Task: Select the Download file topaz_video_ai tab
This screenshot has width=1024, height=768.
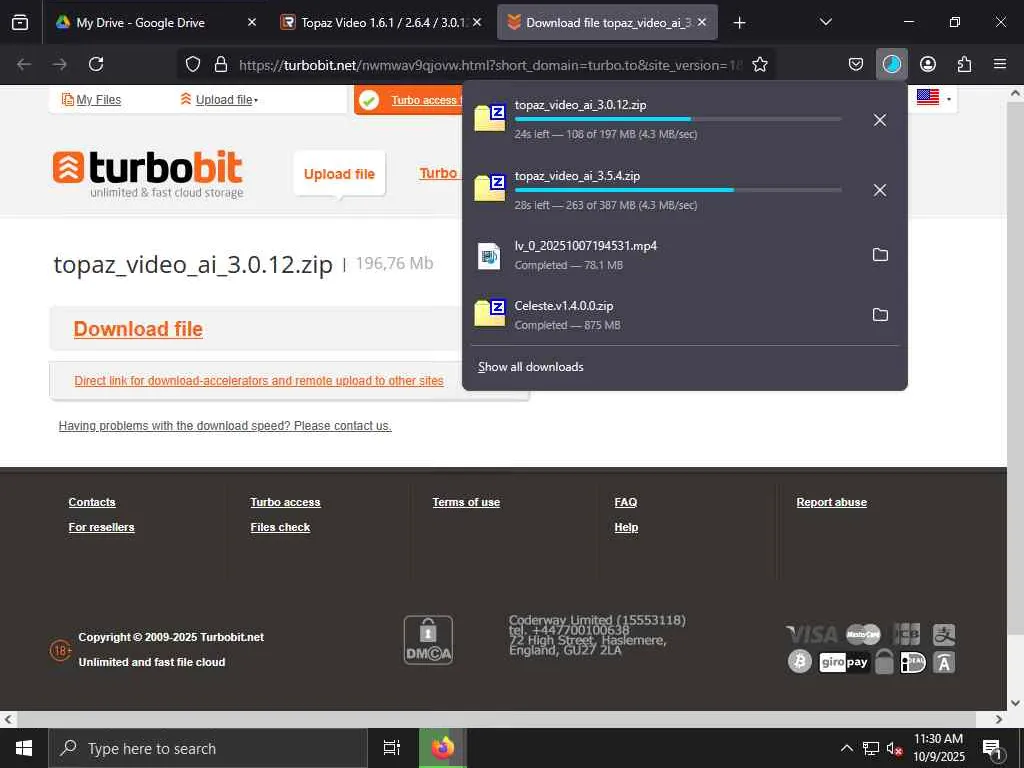Action: [607, 23]
